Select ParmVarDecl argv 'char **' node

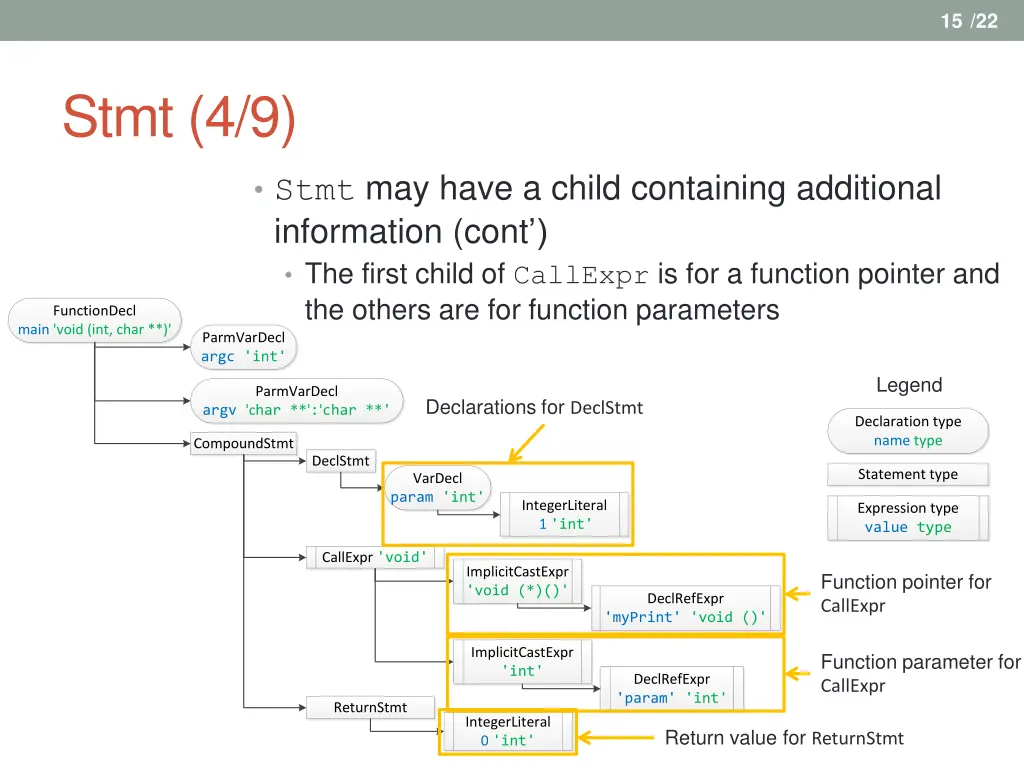pos(296,400)
